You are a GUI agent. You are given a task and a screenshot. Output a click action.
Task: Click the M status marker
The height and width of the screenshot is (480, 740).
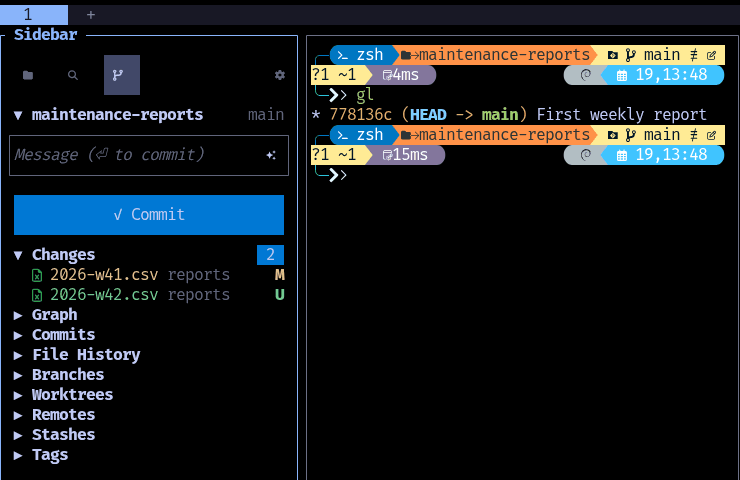279,275
